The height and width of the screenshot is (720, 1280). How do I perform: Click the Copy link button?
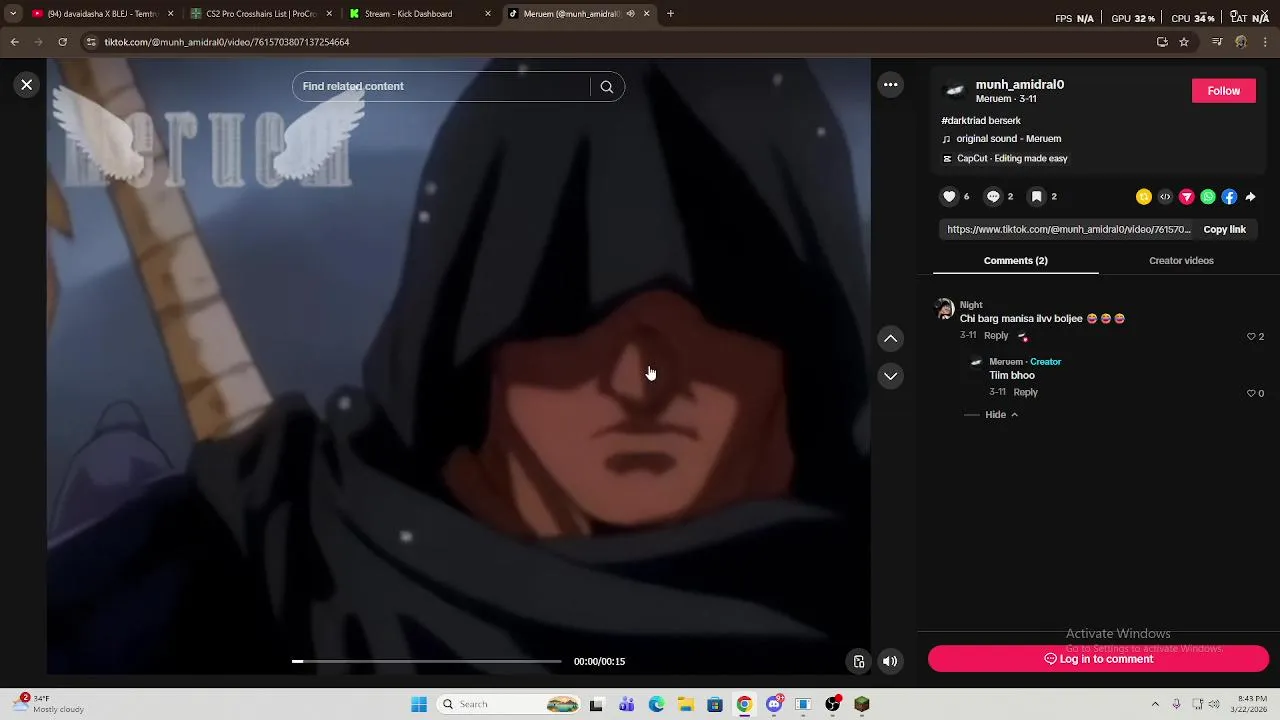(1224, 230)
